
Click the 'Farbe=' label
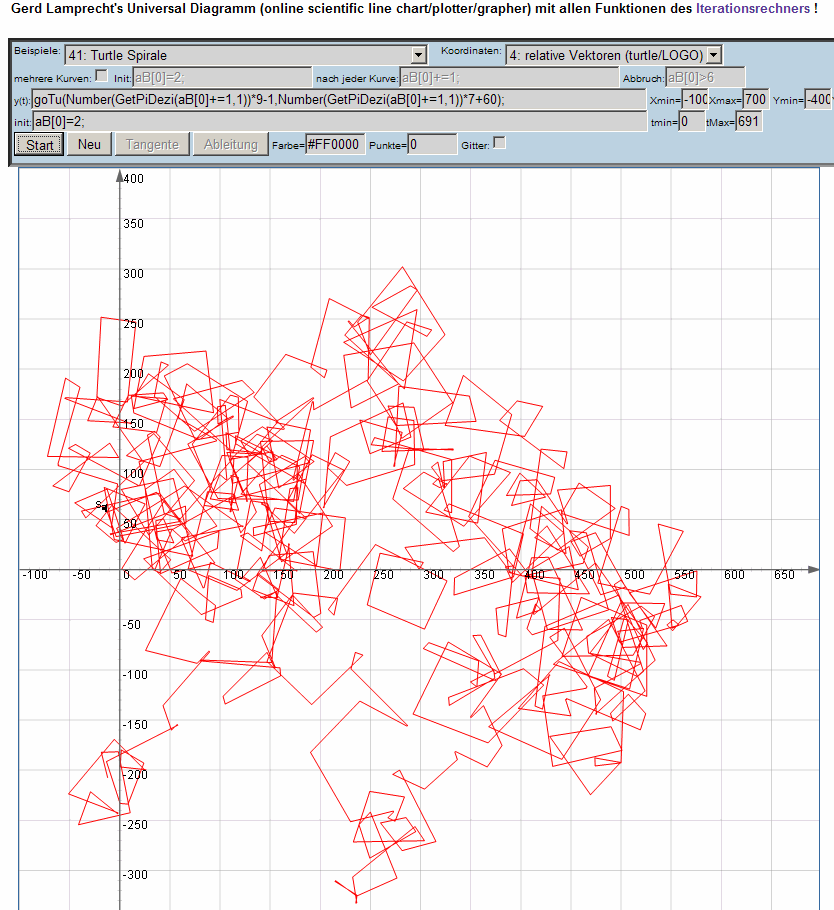(288, 146)
